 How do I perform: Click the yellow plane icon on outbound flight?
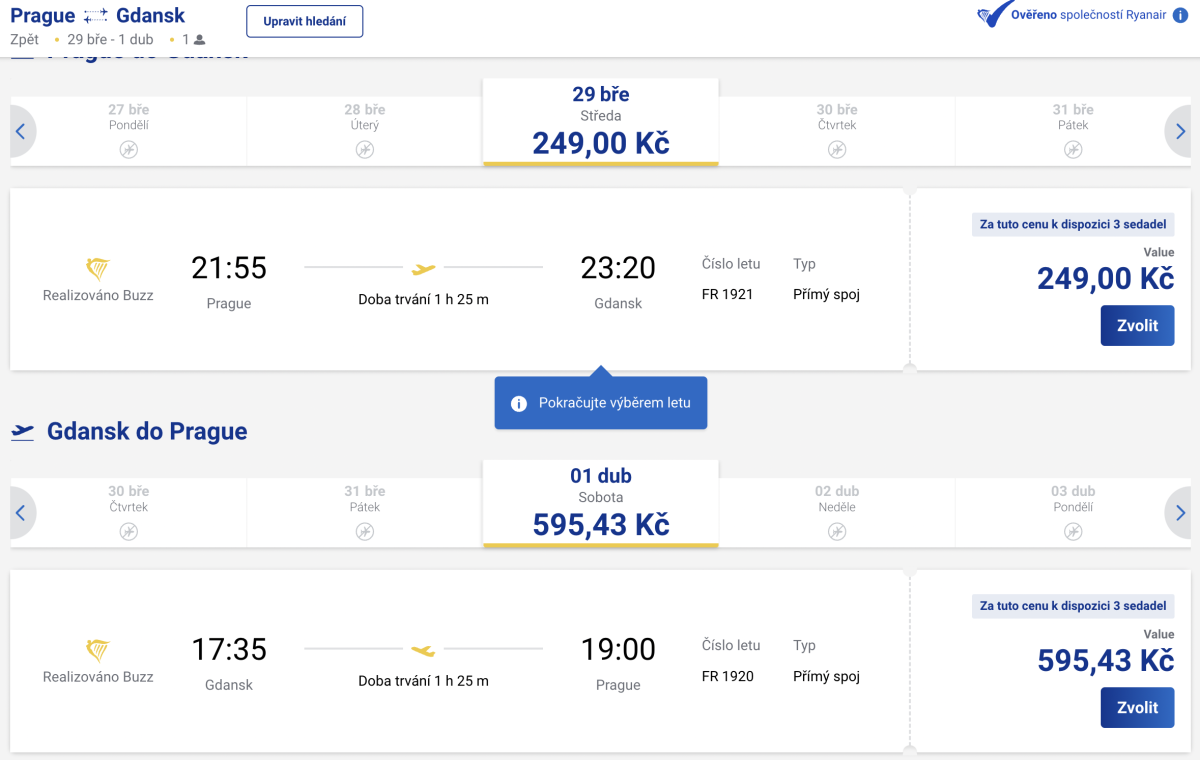coord(424,268)
